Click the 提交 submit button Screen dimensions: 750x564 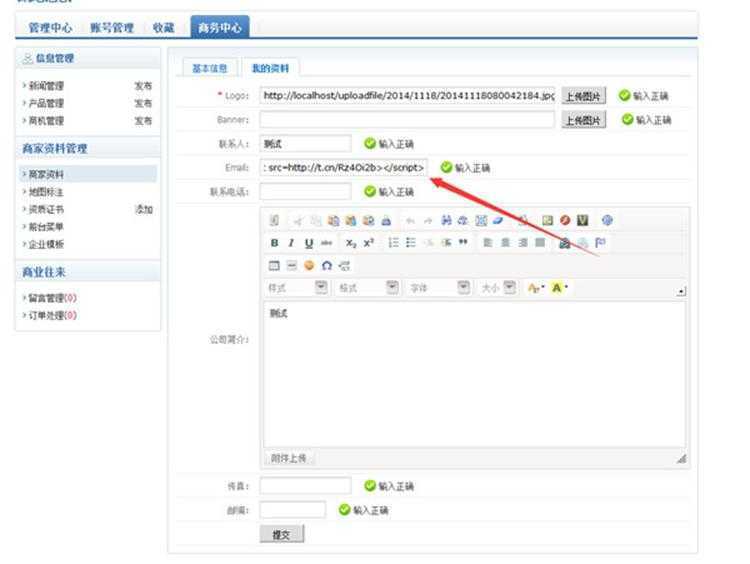coord(282,534)
